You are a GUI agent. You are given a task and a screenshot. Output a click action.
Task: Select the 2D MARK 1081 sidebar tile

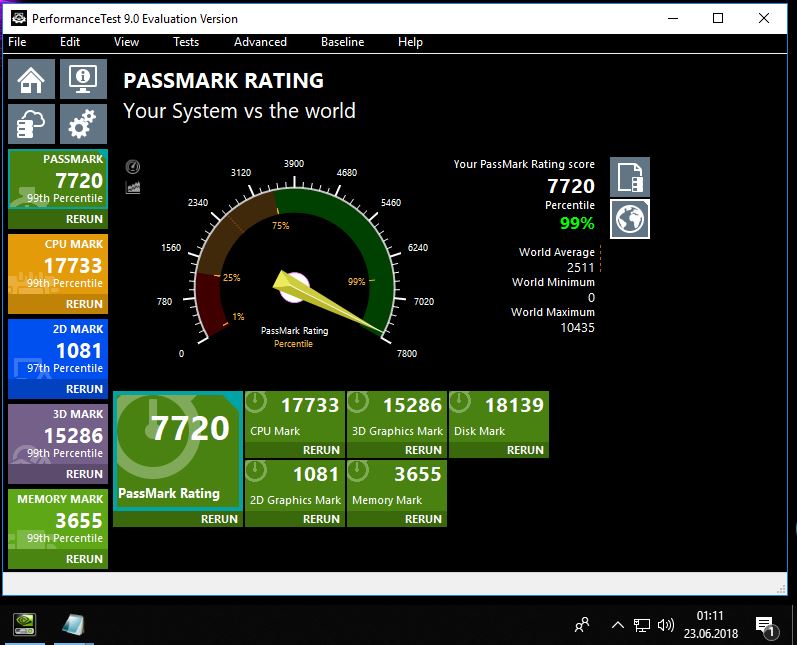tap(58, 349)
